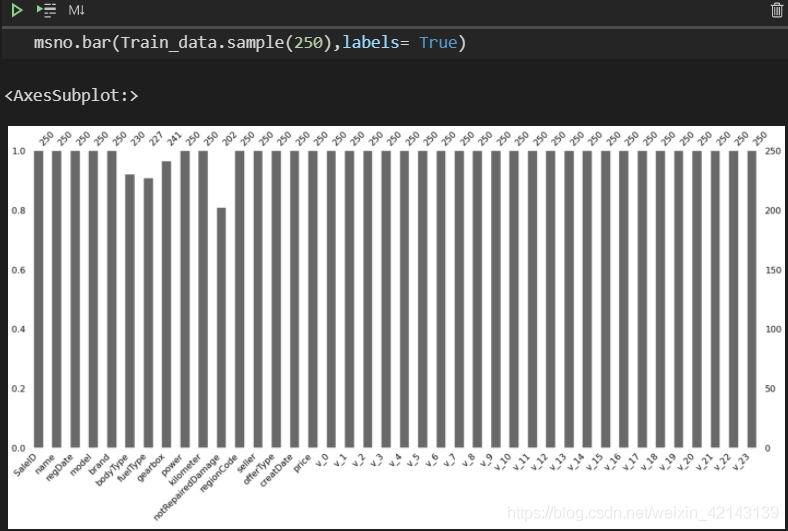Click the bodyType bar showing 230
Image resolution: width=788 pixels, height=531 pixels.
tap(130, 311)
